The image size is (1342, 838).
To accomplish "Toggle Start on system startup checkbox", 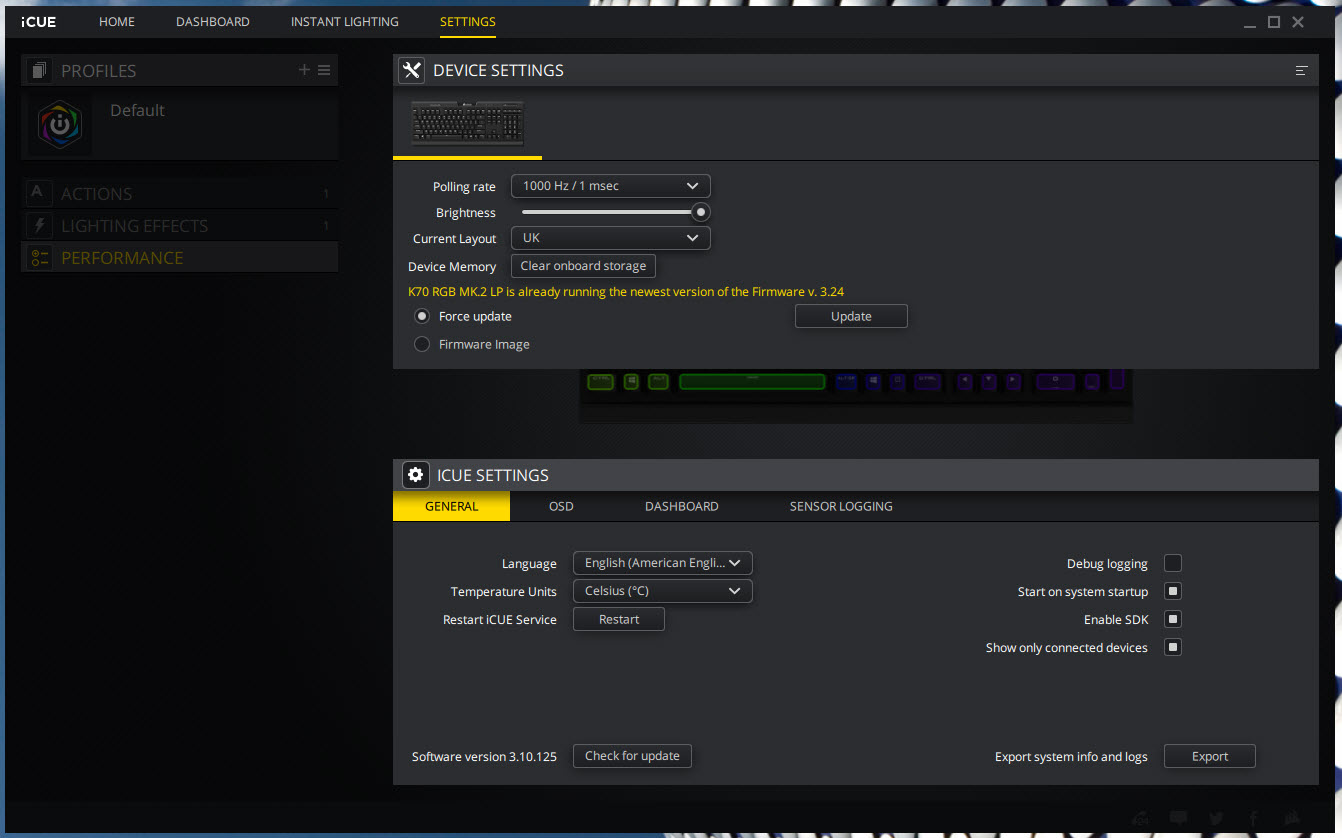I will (1173, 591).
